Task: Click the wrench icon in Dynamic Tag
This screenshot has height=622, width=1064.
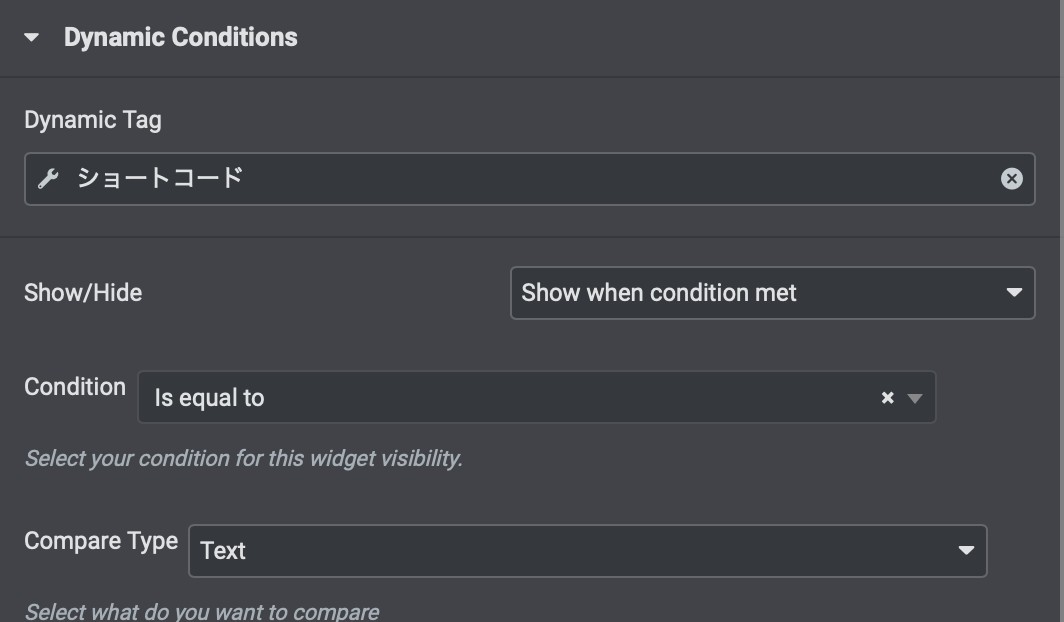Action: coord(48,179)
